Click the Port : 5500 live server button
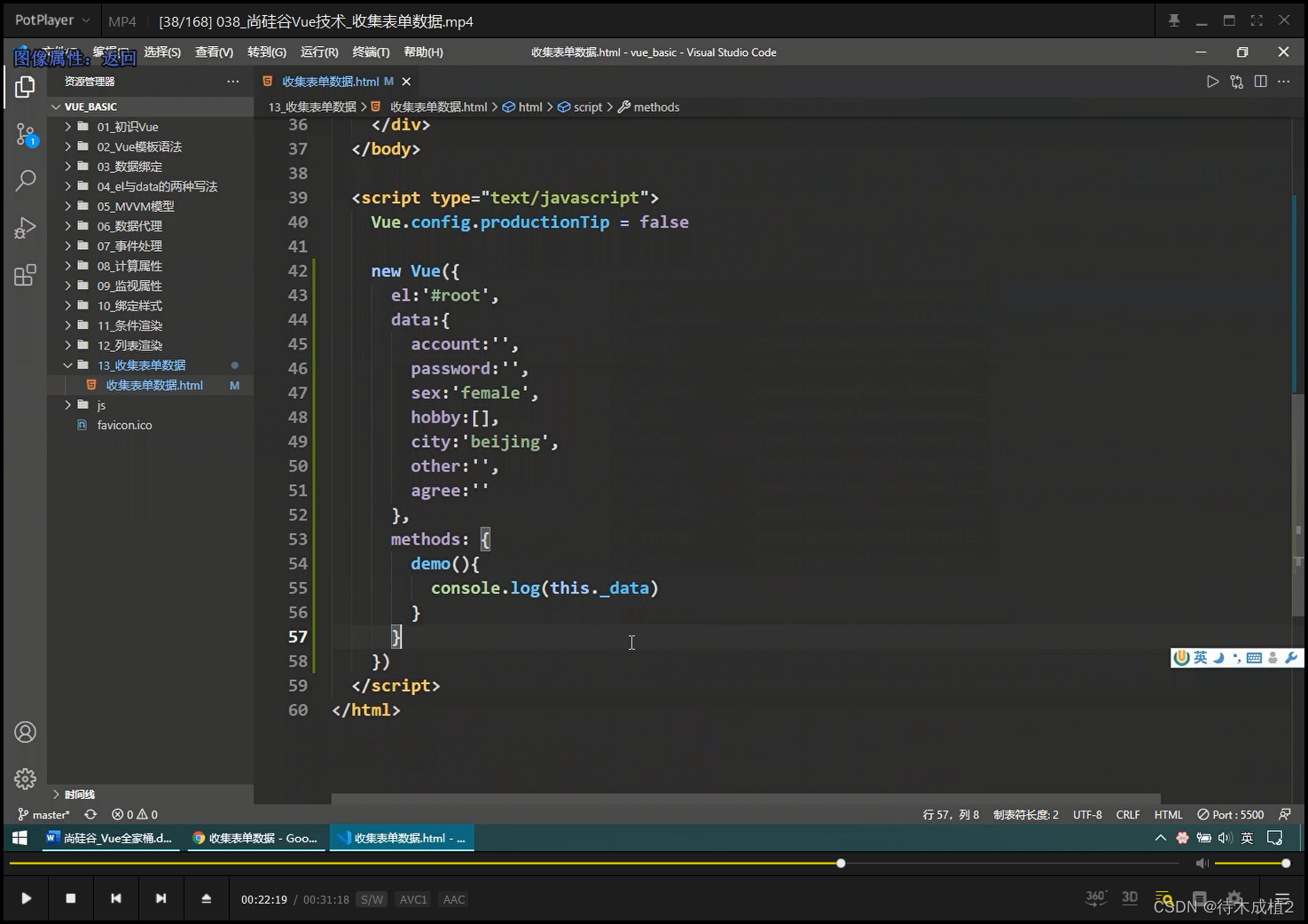Viewport: 1308px width, 924px height. tap(1230, 814)
